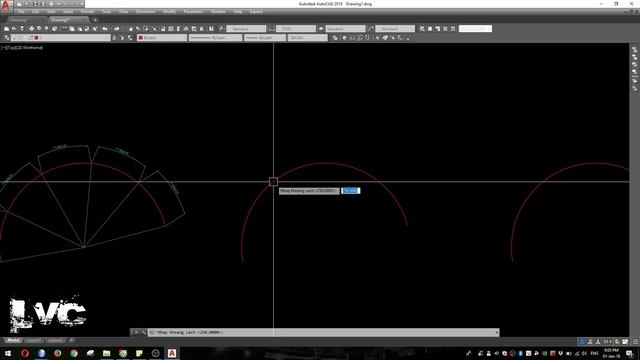This screenshot has height=360, width=640.
Task: Expand the command line history arrow
Action: (496, 333)
